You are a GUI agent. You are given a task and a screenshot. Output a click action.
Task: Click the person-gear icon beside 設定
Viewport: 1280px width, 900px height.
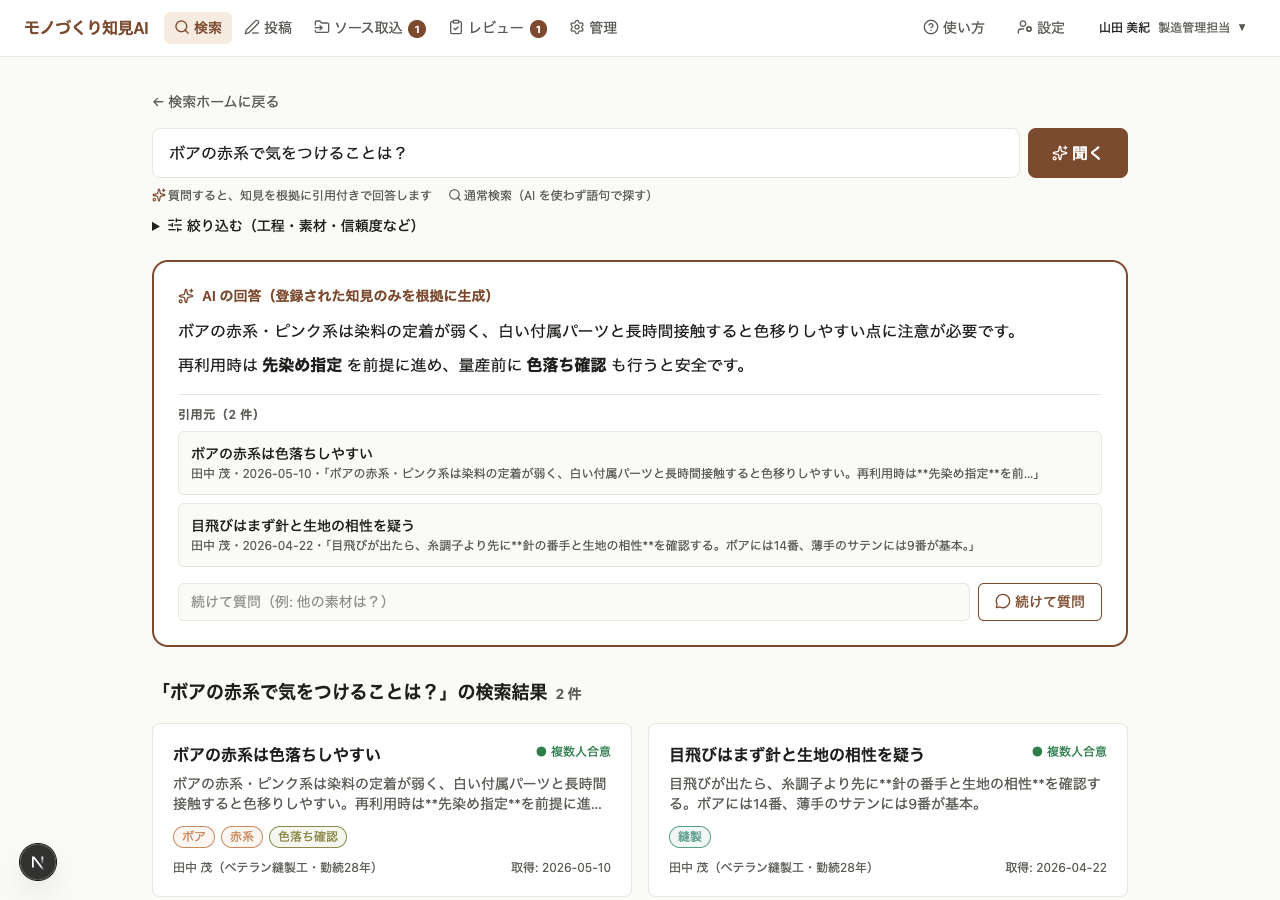[x=1025, y=28]
